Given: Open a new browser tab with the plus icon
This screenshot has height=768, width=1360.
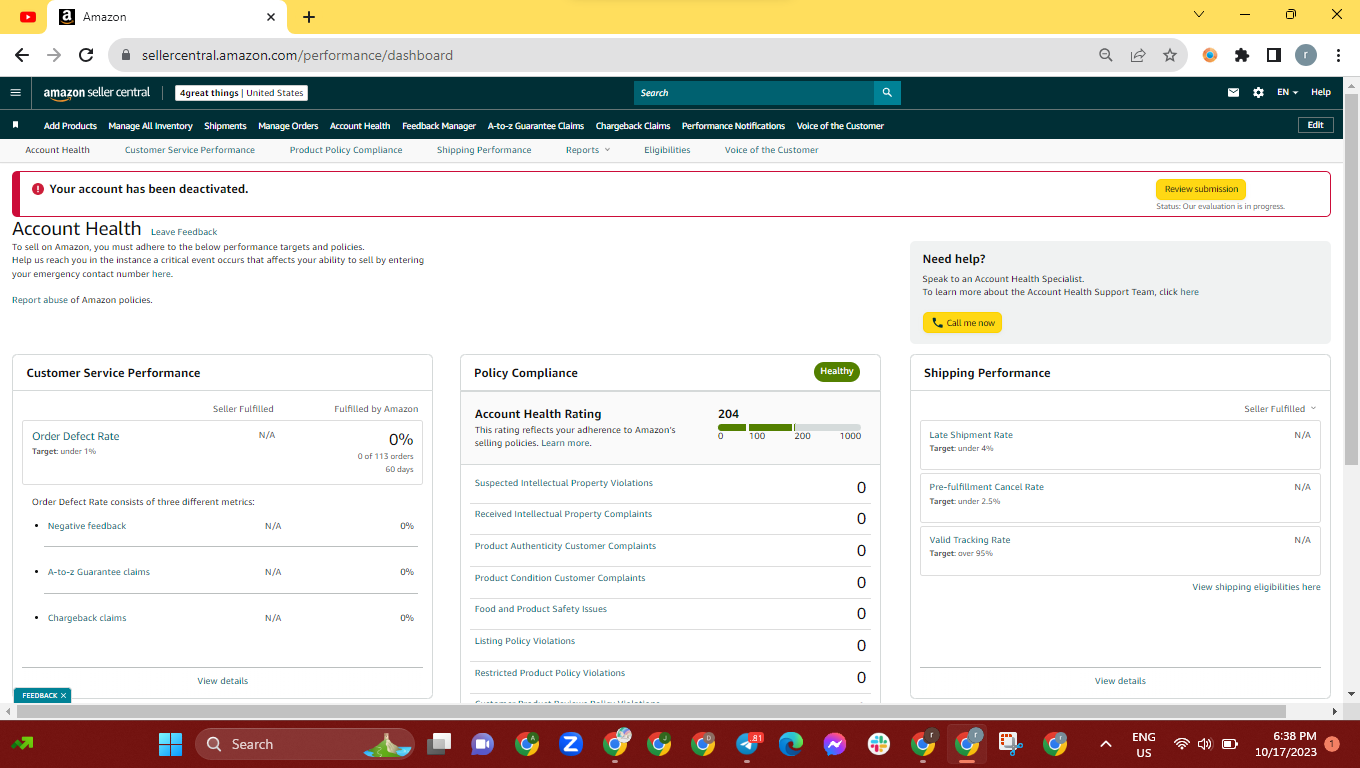Looking at the screenshot, I should coord(309,17).
